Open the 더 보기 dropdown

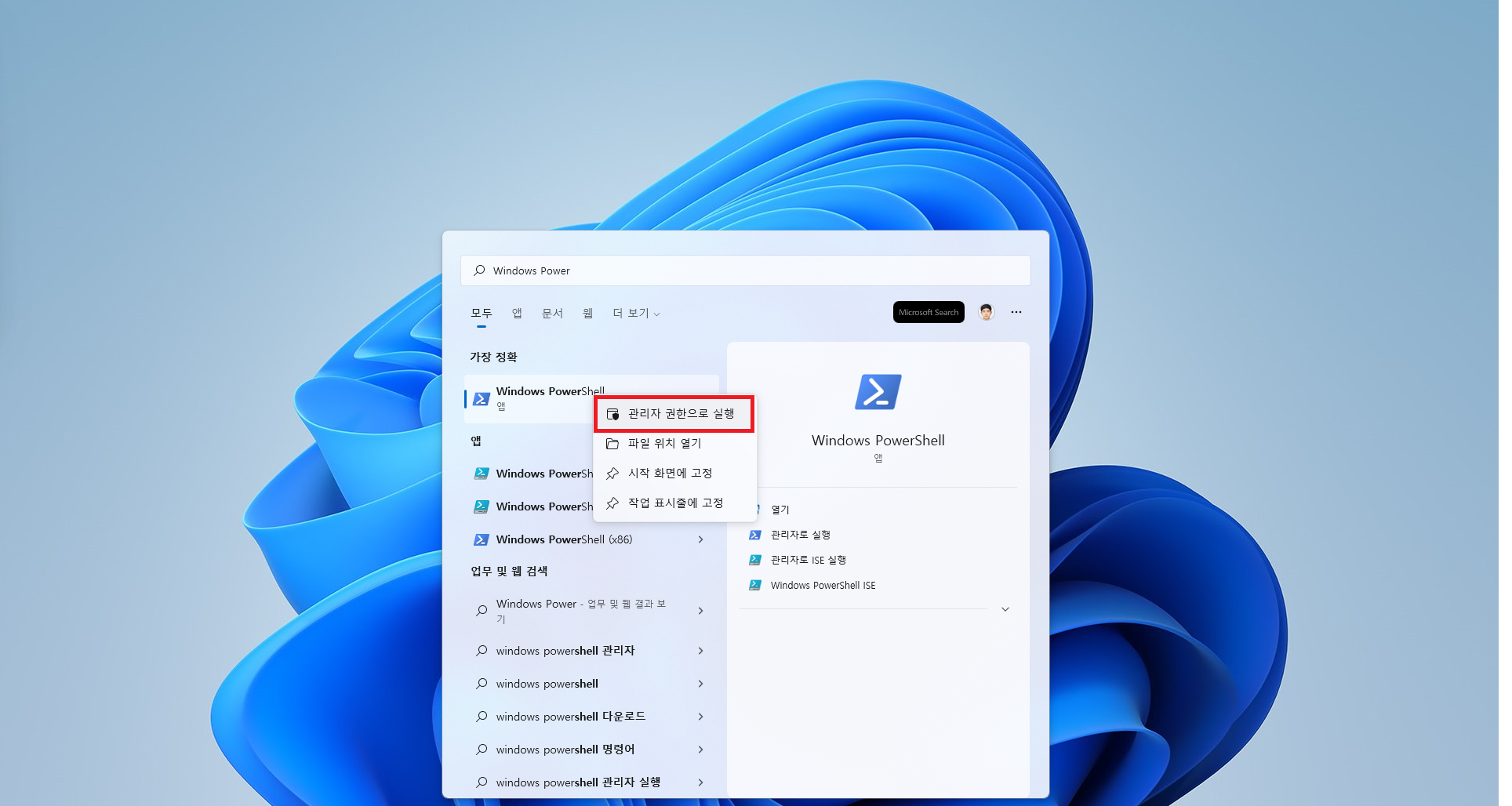click(636, 314)
